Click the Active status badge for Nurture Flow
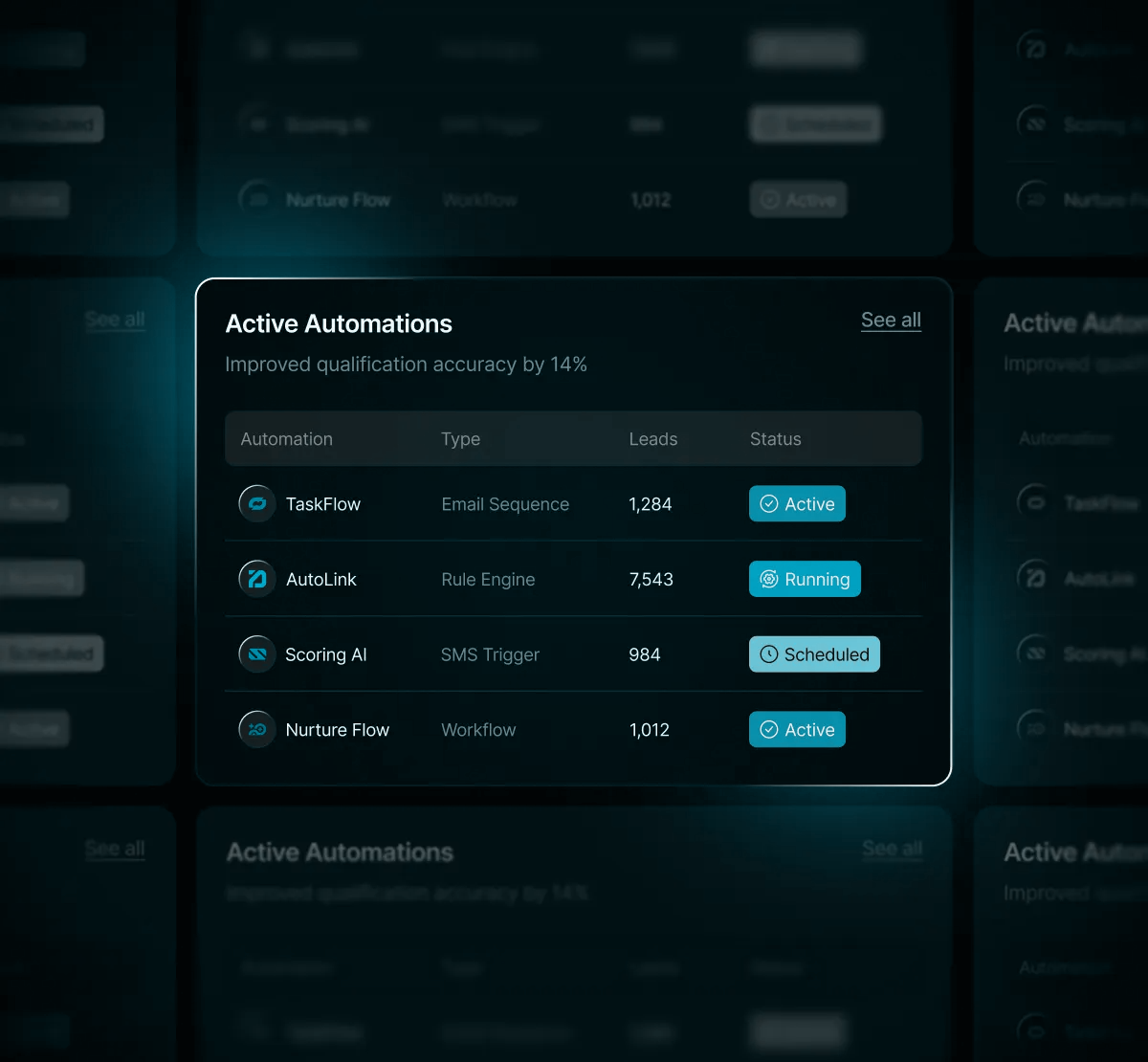Viewport: 1148px width, 1062px height. (797, 729)
